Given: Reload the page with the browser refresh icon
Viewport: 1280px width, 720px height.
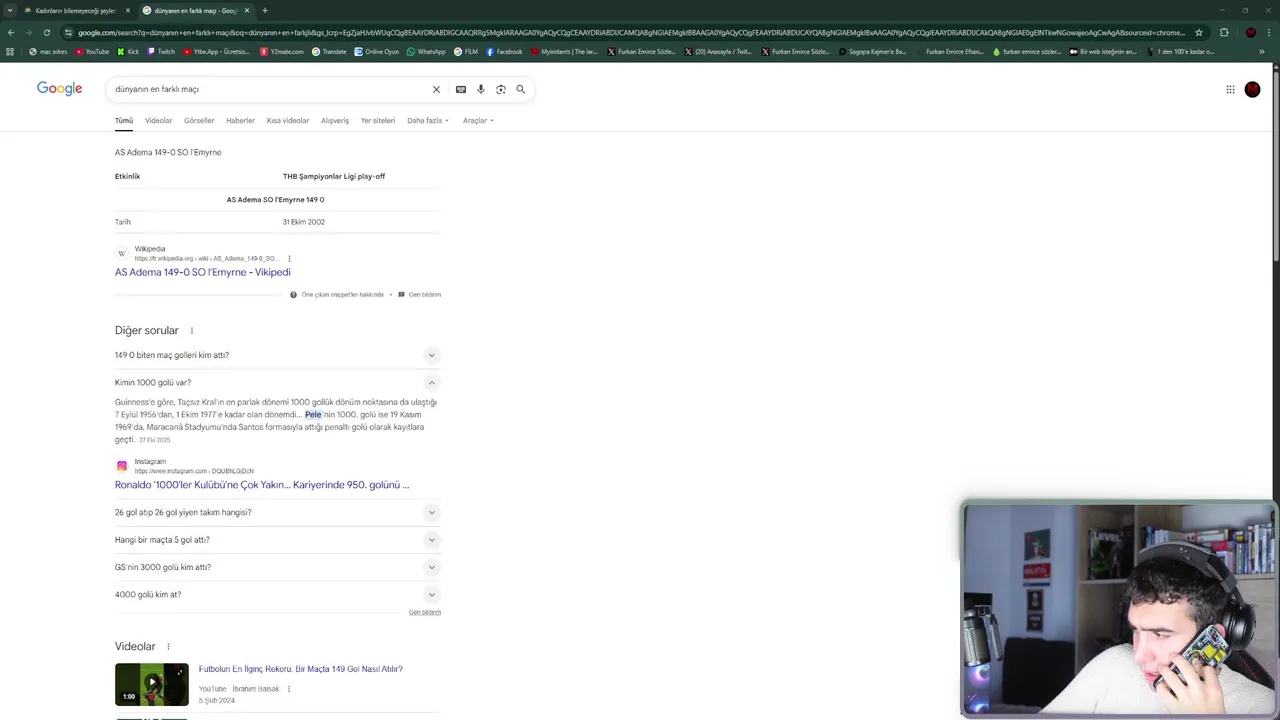Looking at the screenshot, I should pos(46,32).
